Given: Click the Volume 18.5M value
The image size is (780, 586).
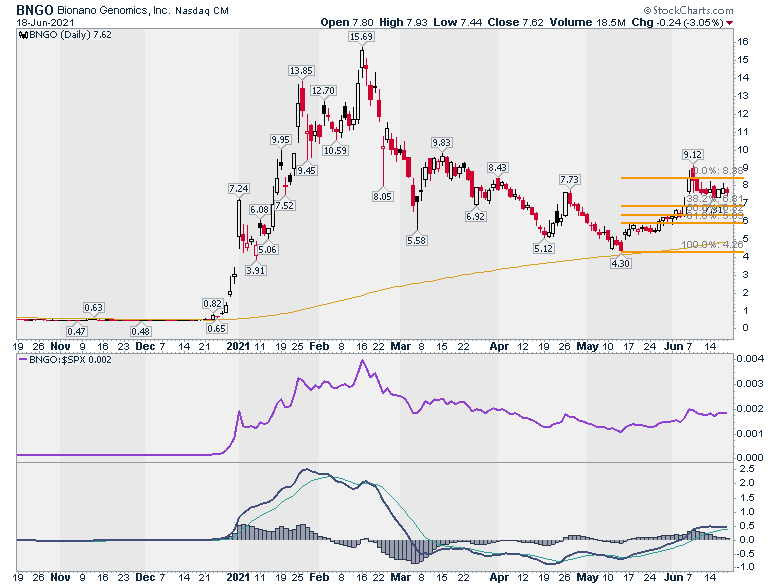Looking at the screenshot, I should pos(587,22).
